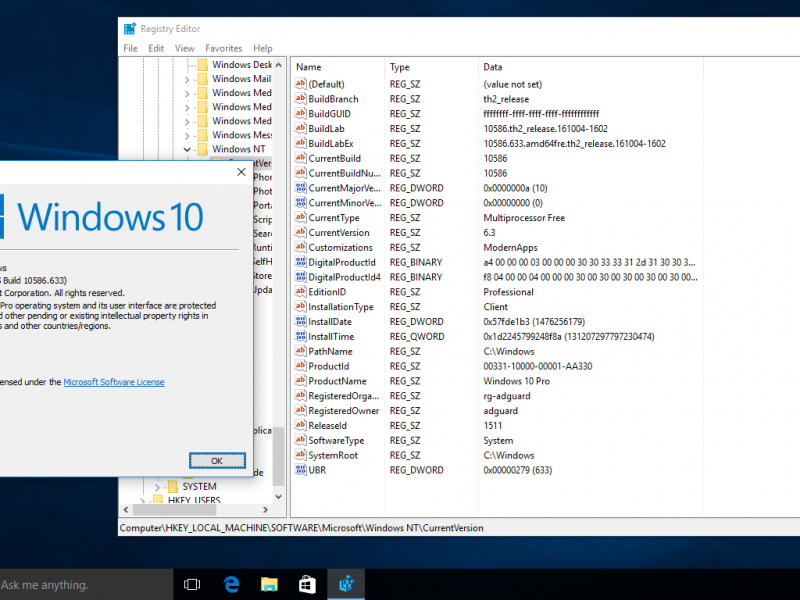Click the DigitalProductId4 binary value icon

(301, 277)
